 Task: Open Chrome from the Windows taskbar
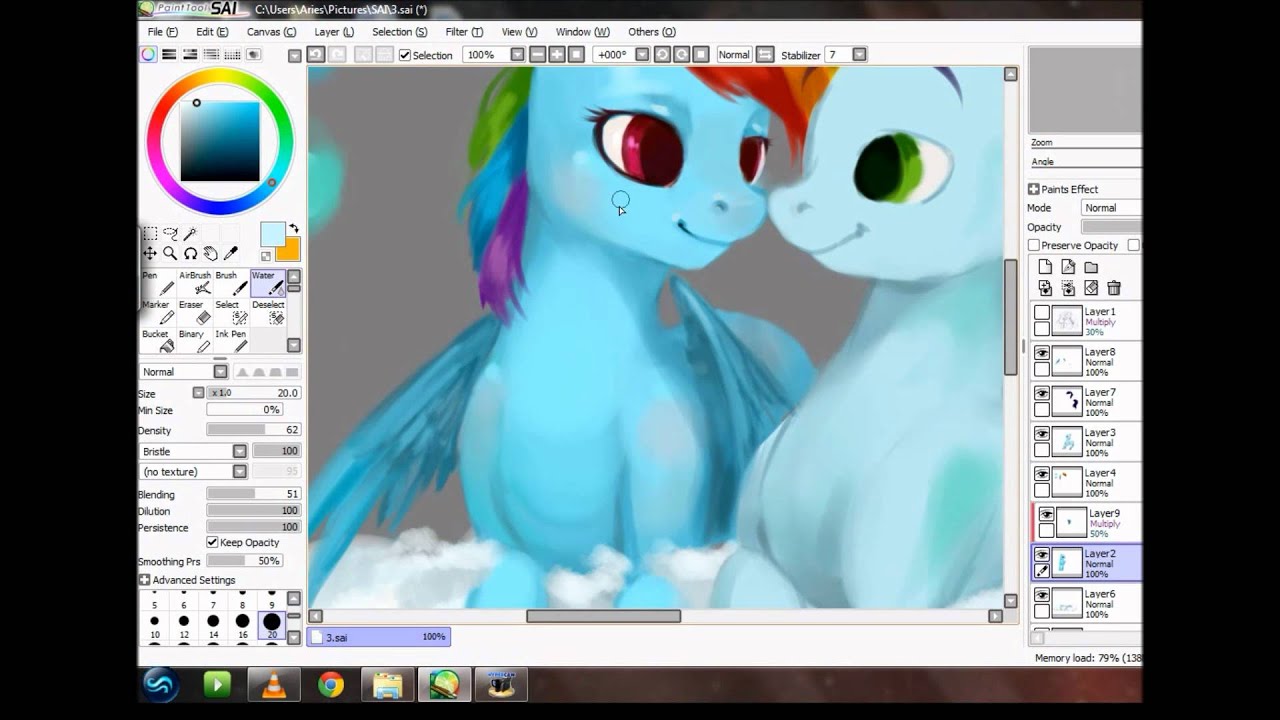pos(331,685)
